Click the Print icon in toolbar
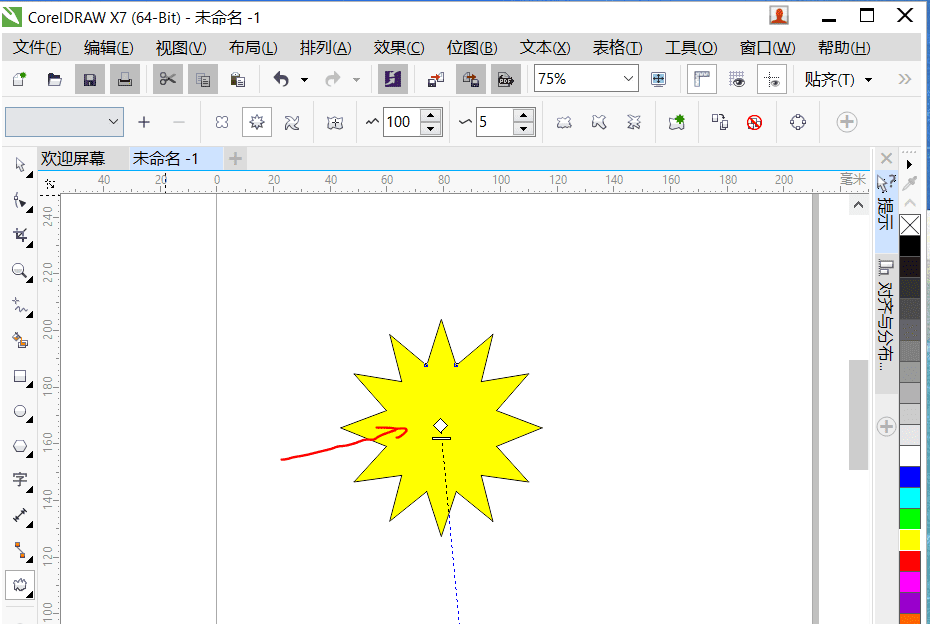Viewport: 930px width, 624px height. coord(124,79)
